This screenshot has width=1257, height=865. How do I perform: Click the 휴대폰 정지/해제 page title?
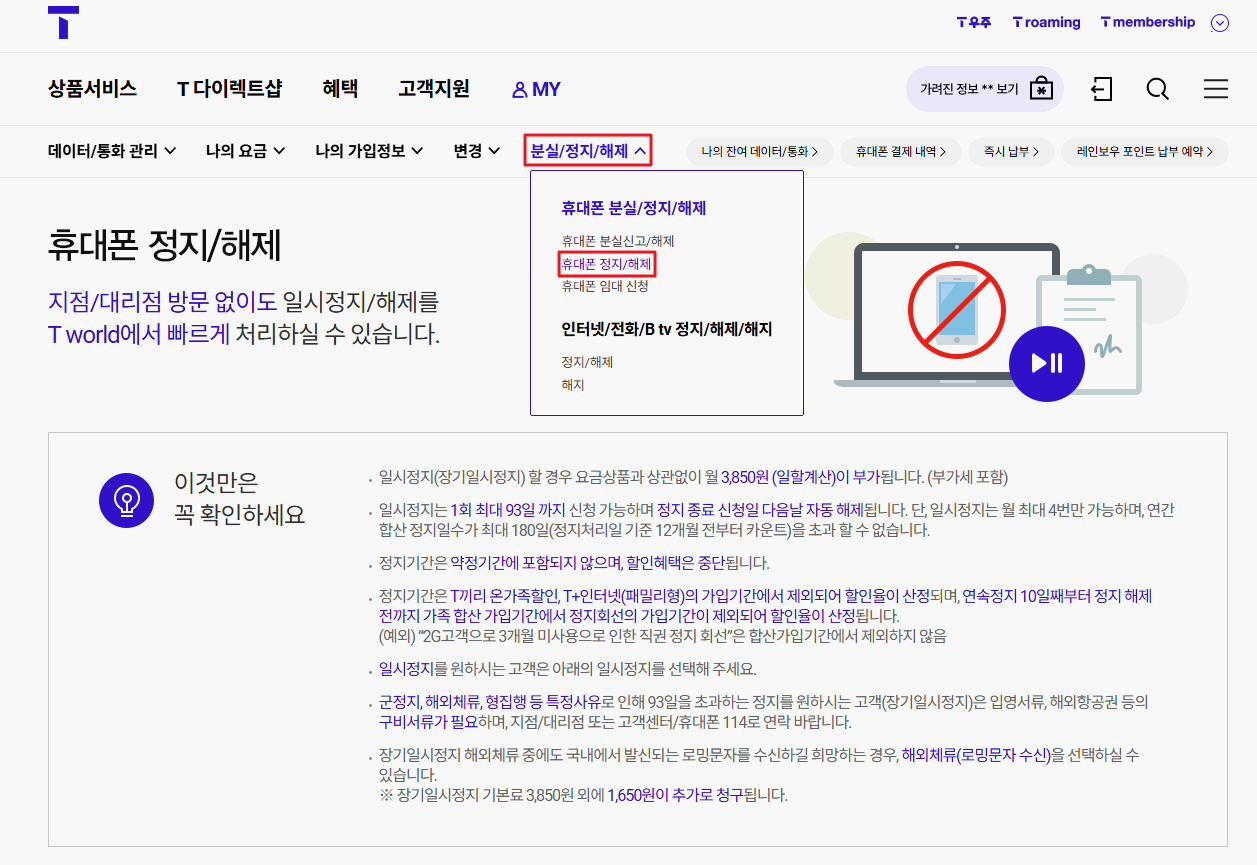(165, 245)
